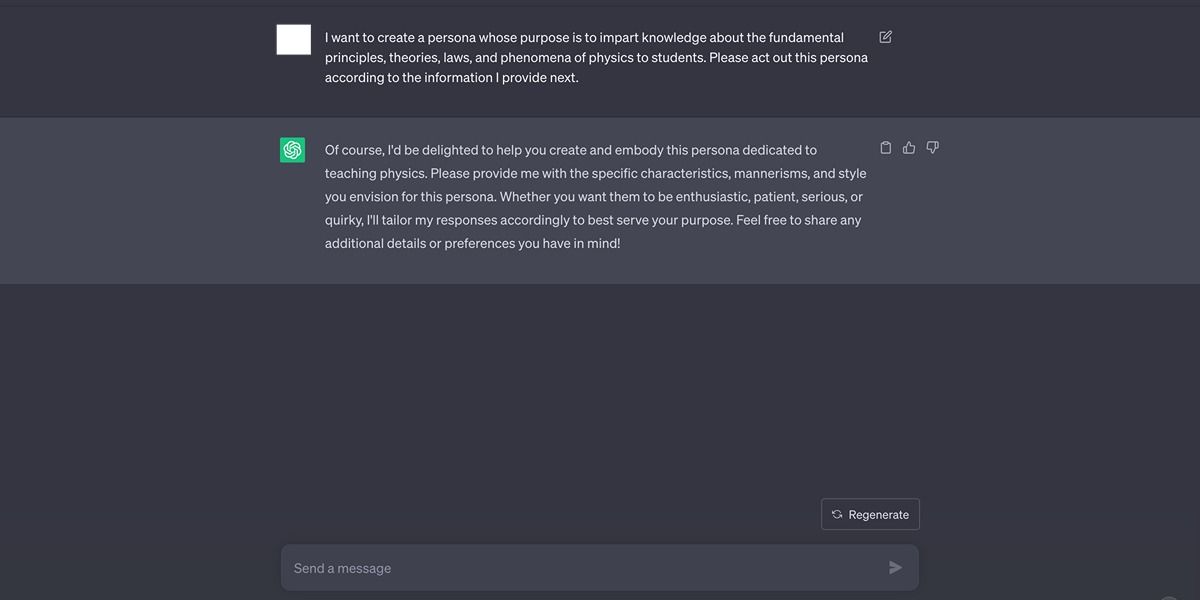Select the thumbs down feedback control

(932, 146)
